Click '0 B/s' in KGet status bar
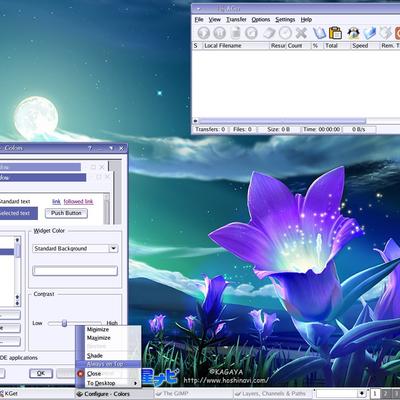Viewport: 400px width, 400px height. point(359,129)
